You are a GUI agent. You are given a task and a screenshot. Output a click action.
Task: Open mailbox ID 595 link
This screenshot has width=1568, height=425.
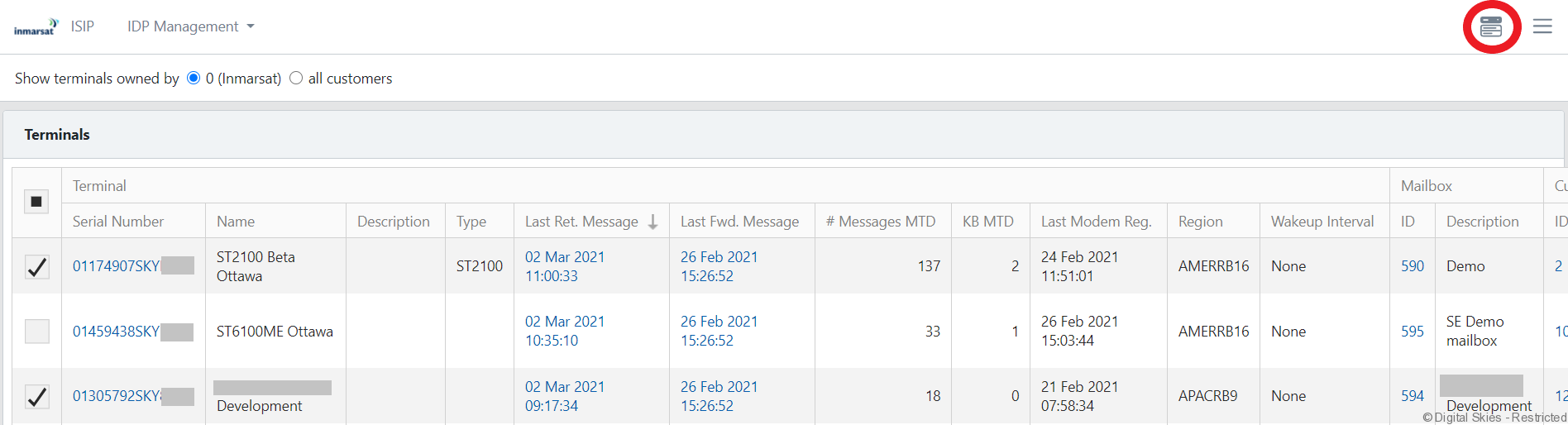pyautogui.click(x=1412, y=332)
